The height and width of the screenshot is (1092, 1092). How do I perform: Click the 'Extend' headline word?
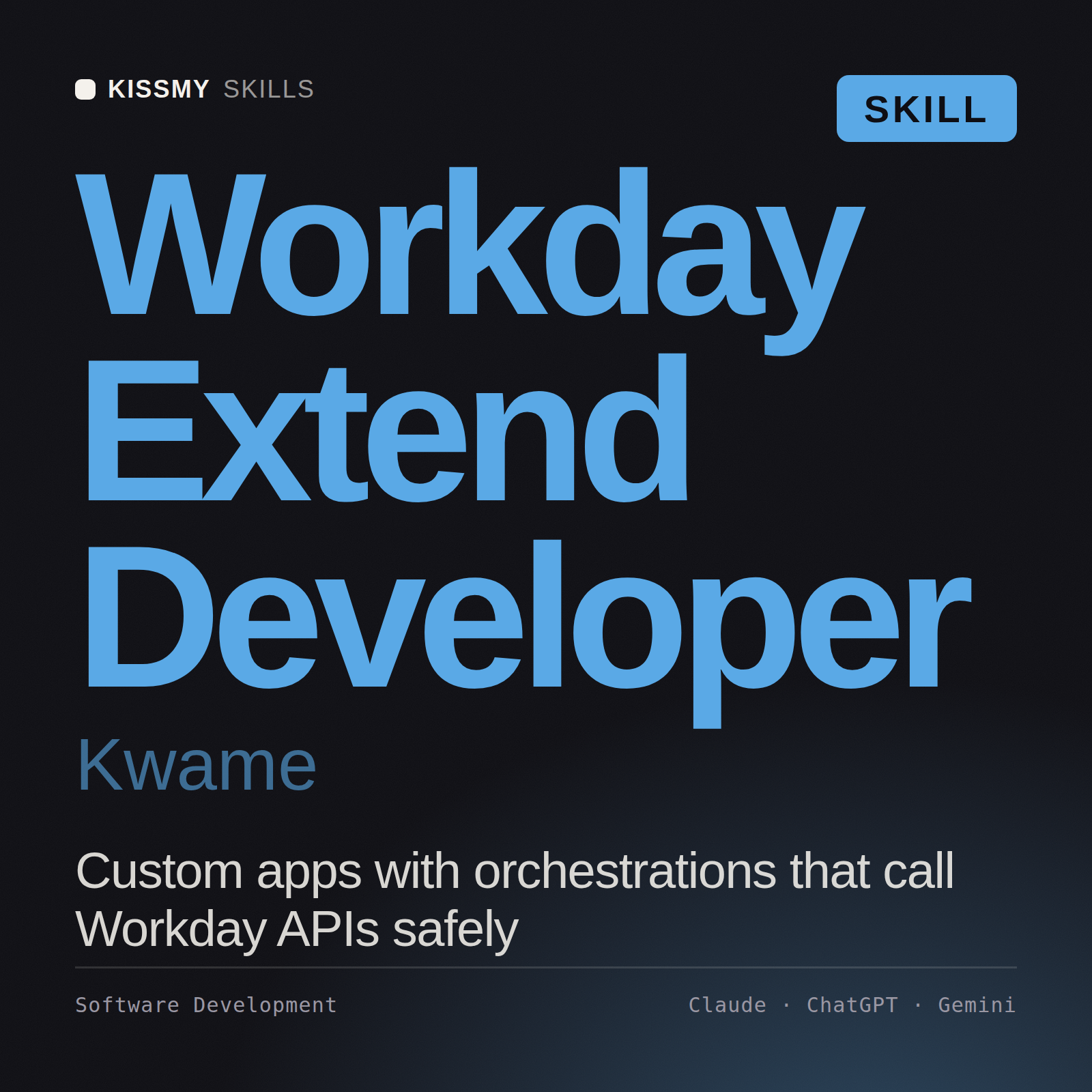pos(387,427)
